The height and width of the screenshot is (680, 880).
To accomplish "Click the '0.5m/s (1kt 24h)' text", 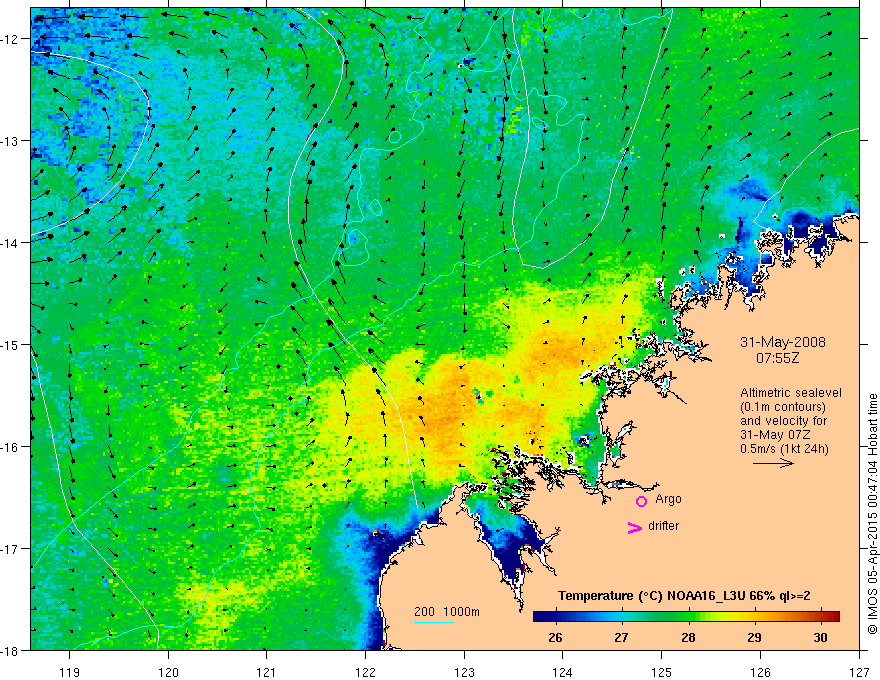I will [784, 449].
